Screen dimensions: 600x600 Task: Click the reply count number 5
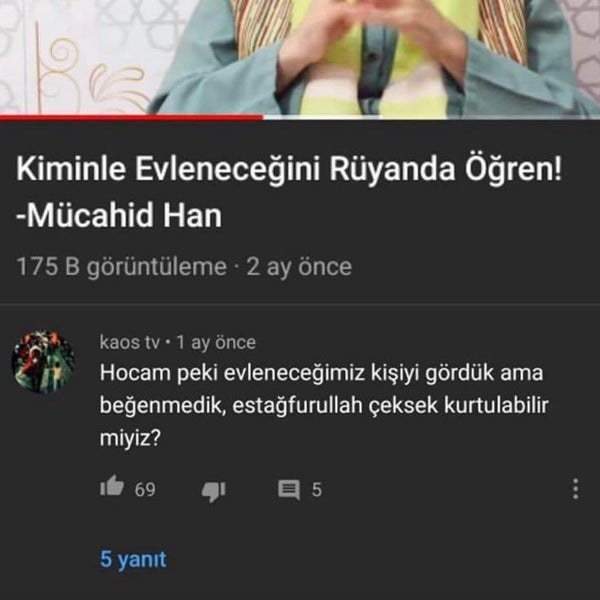(316, 490)
